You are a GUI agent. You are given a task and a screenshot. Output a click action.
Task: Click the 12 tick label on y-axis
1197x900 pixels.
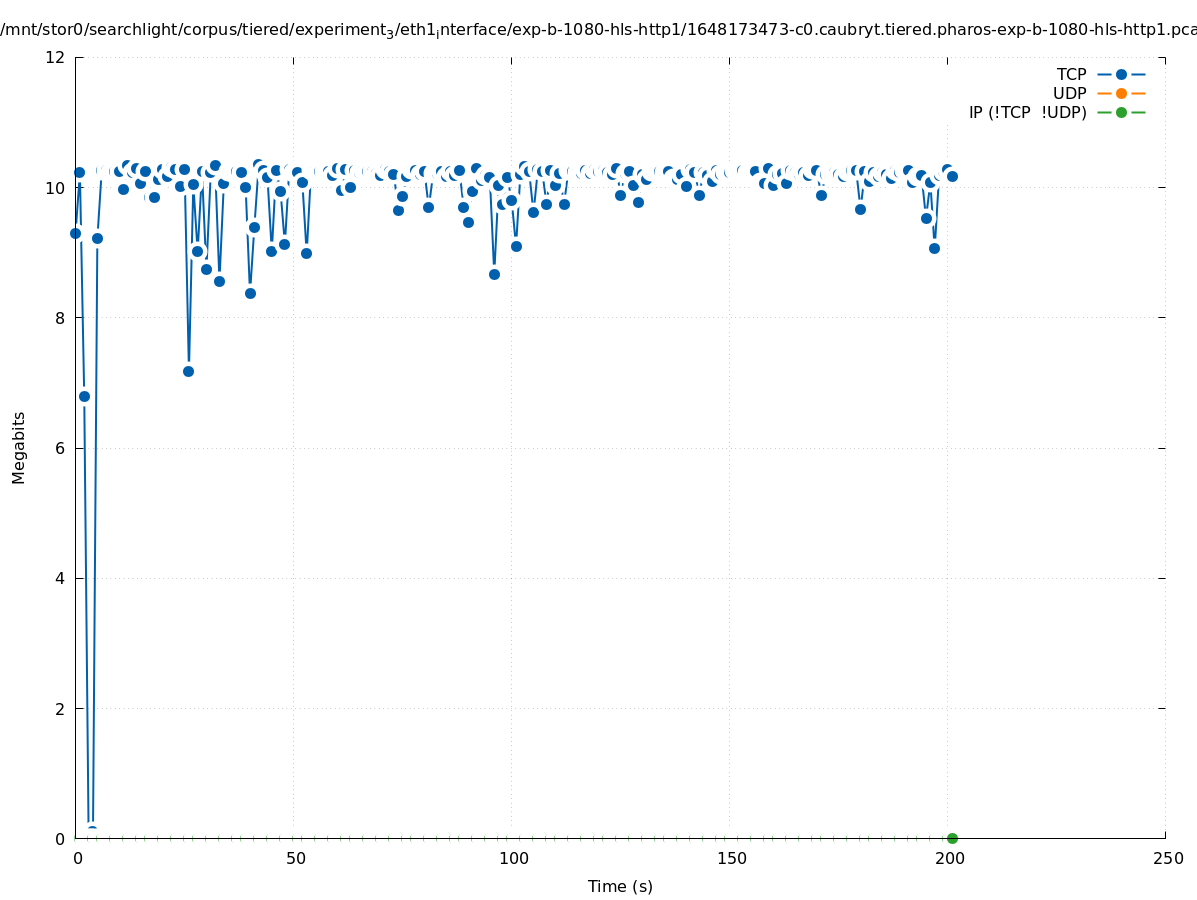(x=56, y=57)
